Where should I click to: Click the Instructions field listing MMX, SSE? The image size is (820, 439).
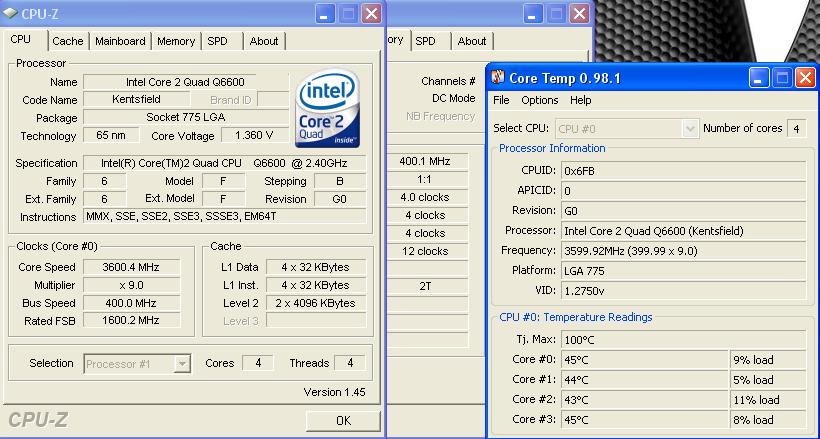[225, 216]
